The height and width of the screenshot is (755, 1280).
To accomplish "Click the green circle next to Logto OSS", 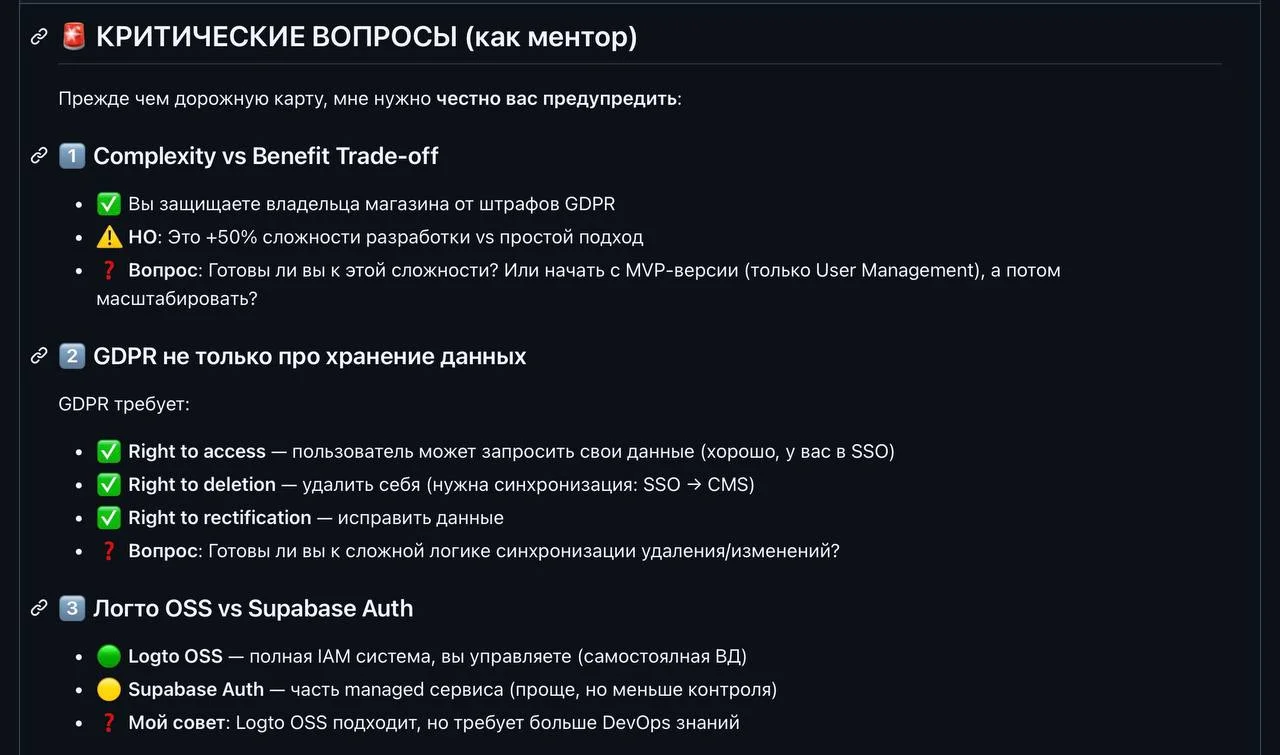I will [x=109, y=656].
